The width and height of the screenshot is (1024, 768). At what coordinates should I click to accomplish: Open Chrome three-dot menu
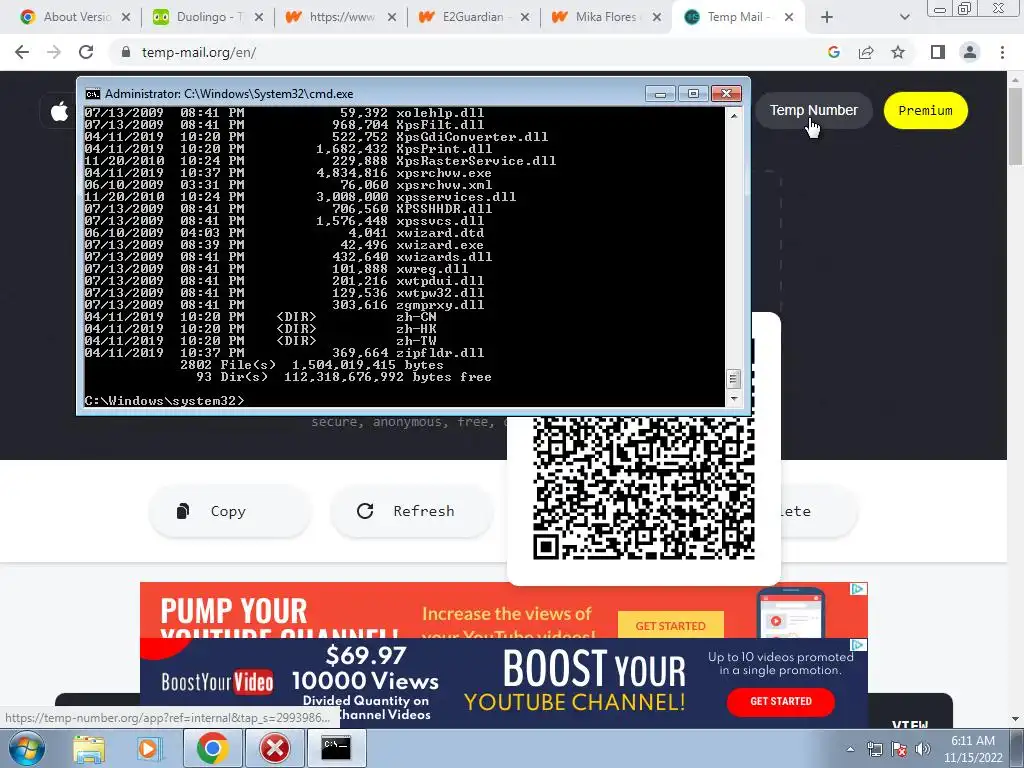coord(1002,52)
